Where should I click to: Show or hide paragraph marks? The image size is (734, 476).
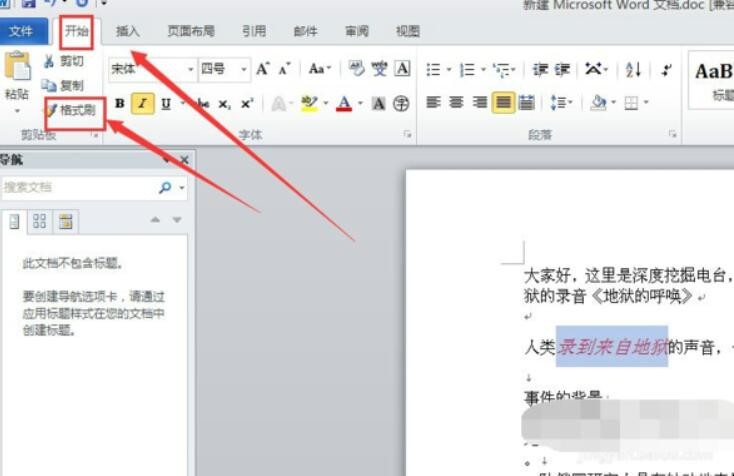click(667, 70)
